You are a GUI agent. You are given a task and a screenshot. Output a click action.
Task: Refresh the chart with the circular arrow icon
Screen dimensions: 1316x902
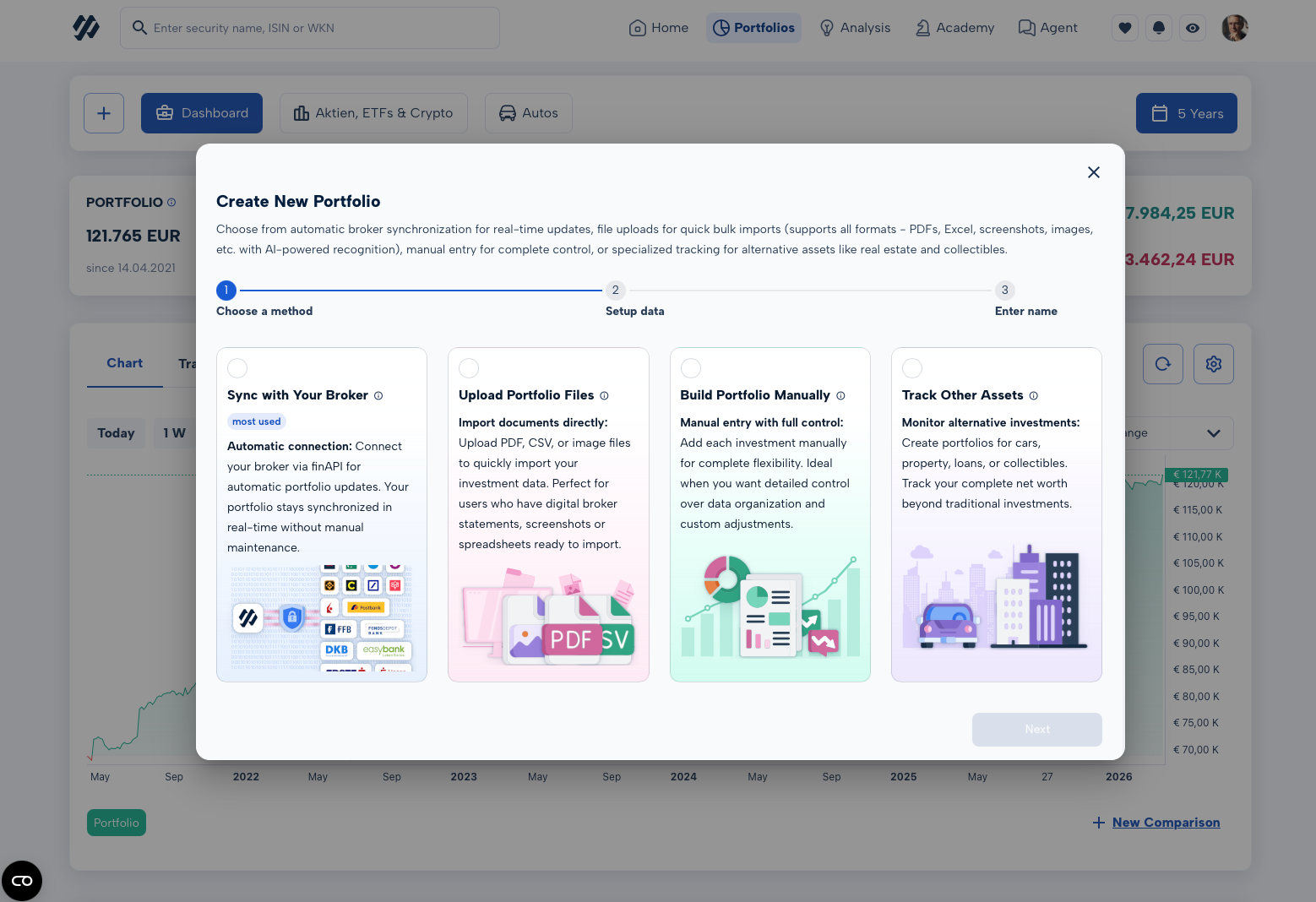tap(1162, 364)
